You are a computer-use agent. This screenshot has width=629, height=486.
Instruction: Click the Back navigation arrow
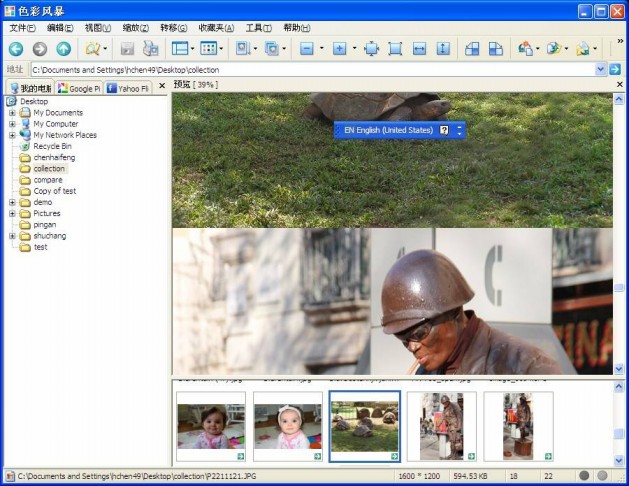[x=16, y=48]
